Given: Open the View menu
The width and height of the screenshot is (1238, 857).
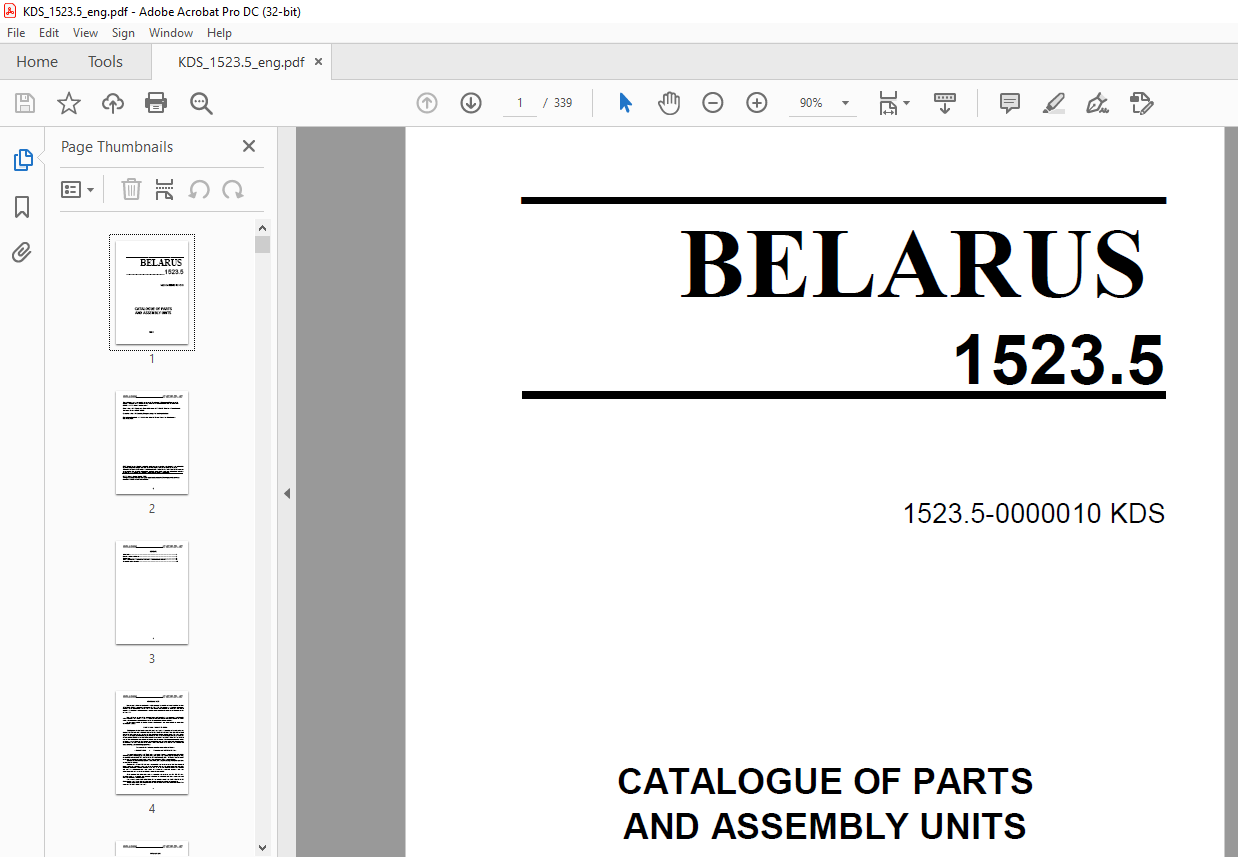Looking at the screenshot, I should 86,33.
